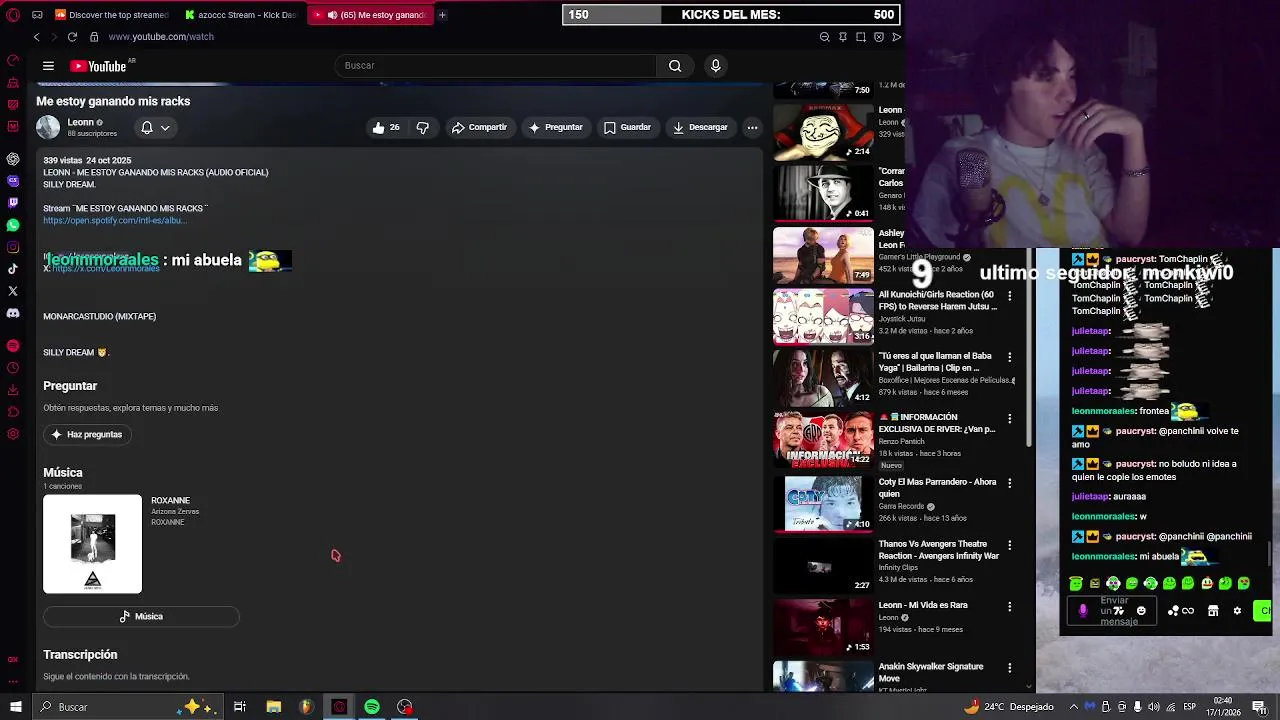Open options for Leonn - Mi Vida es Rara
The width and height of the screenshot is (1280, 720).
tap(1009, 606)
